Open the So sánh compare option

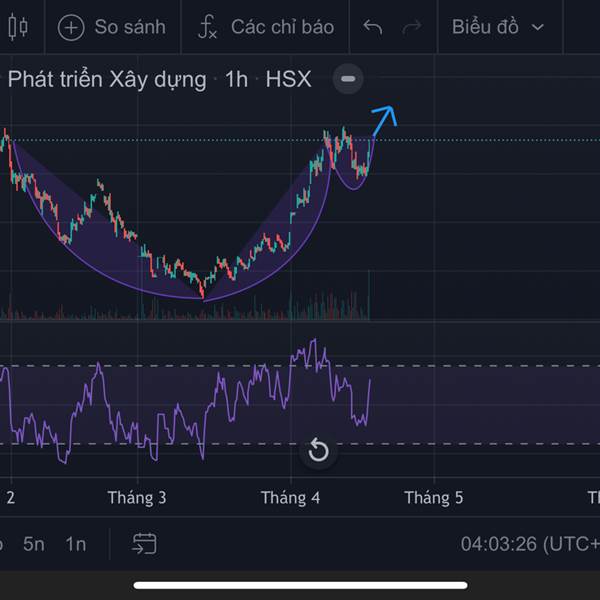coord(130,27)
